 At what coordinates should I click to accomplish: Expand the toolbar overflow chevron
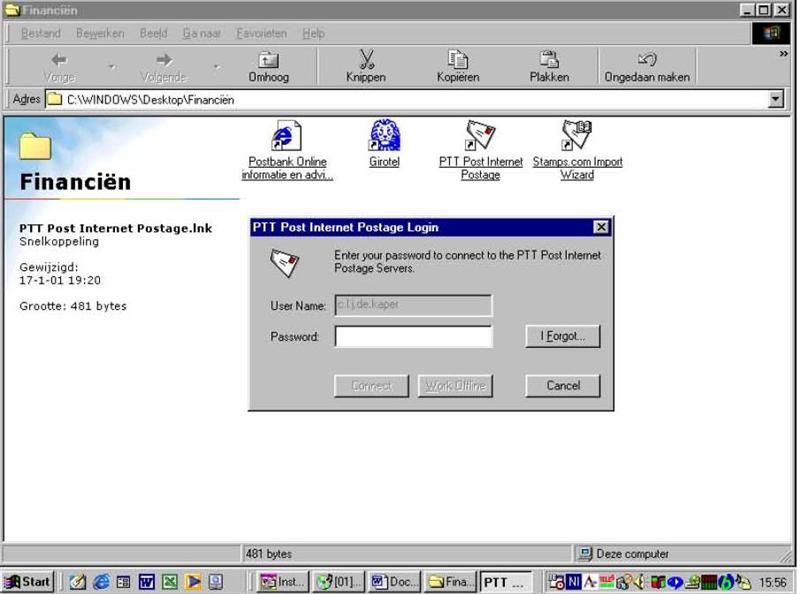click(783, 54)
